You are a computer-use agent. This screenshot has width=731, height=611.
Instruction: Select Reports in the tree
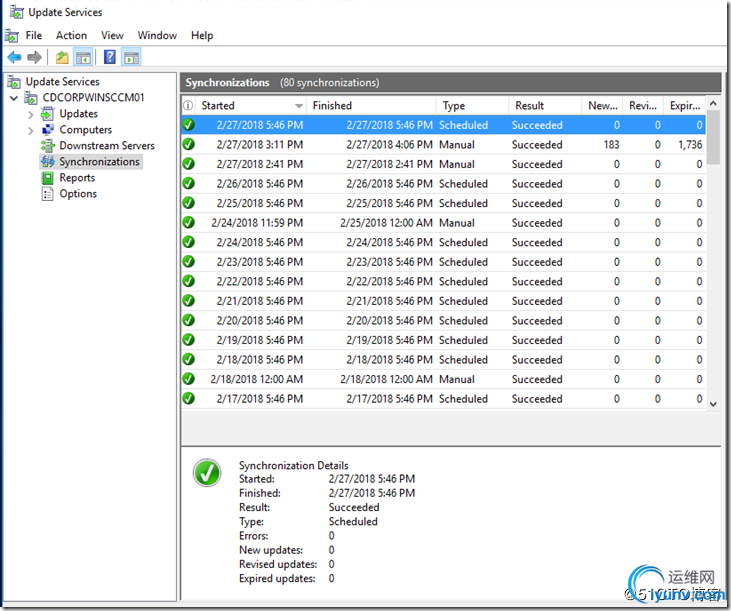pos(77,178)
